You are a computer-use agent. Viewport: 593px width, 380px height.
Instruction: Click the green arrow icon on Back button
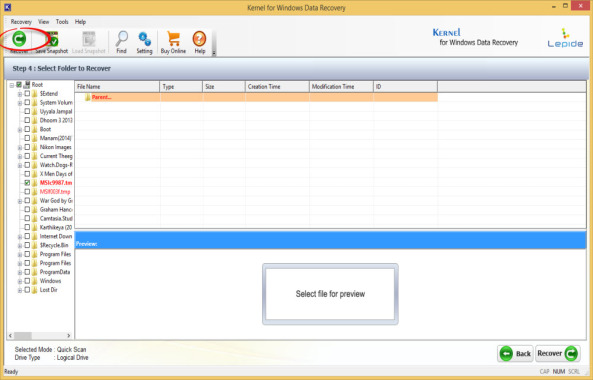(506, 354)
